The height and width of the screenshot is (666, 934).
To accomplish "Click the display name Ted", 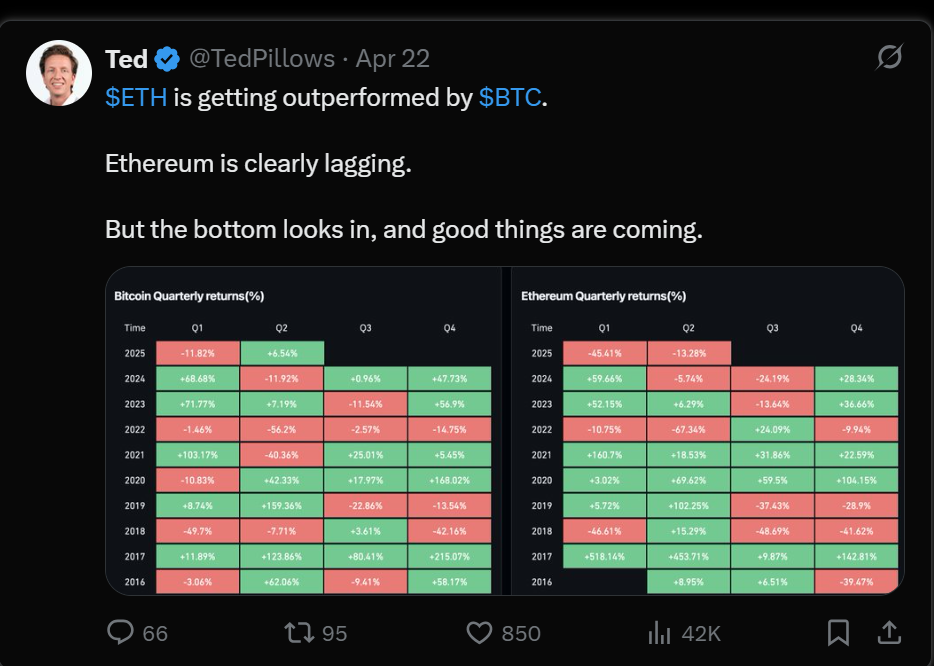I will [x=127, y=59].
